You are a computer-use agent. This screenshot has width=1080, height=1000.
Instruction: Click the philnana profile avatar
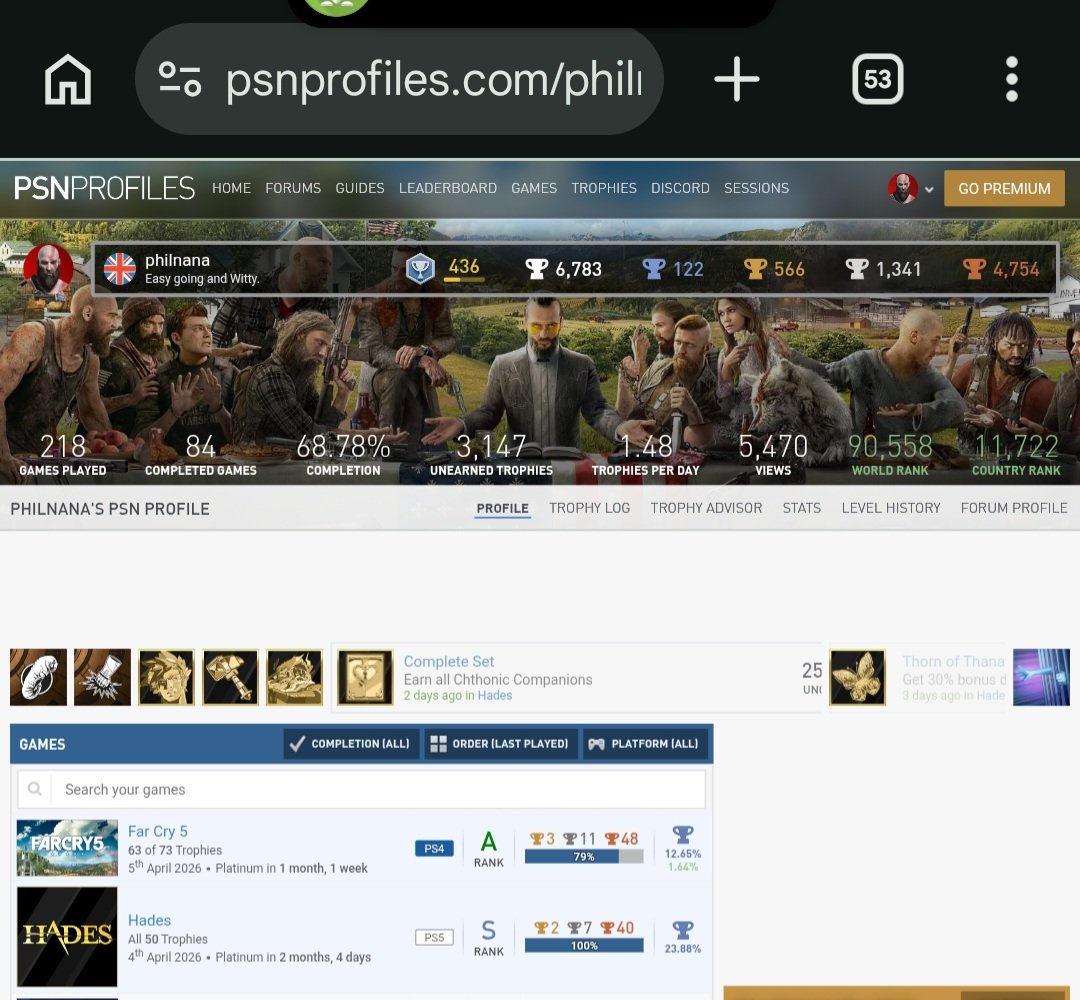[x=48, y=269]
